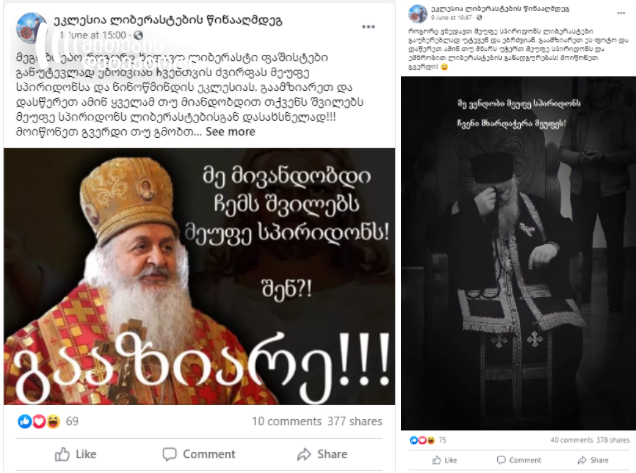Like the right post
The height and width of the screenshot is (473, 636).
point(445,460)
